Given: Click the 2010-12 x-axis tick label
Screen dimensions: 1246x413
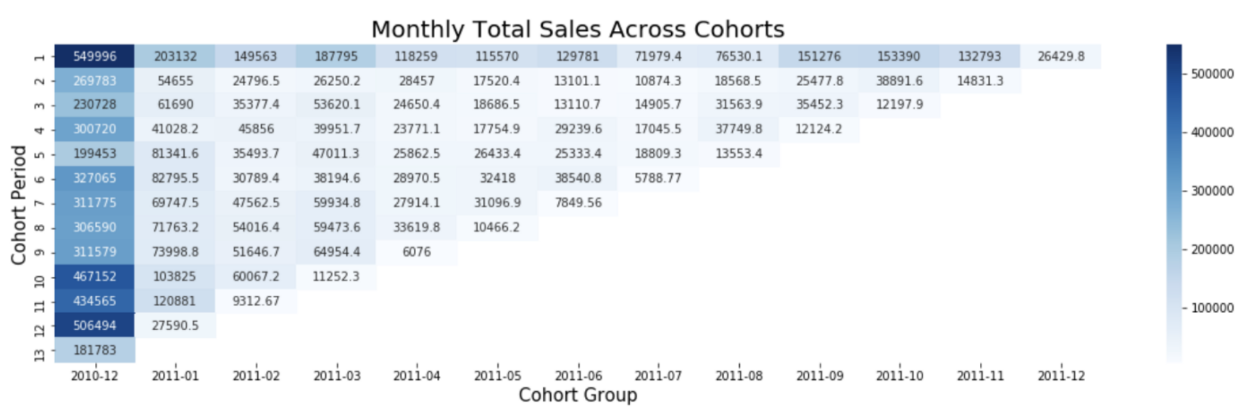Looking at the screenshot, I should tap(96, 376).
